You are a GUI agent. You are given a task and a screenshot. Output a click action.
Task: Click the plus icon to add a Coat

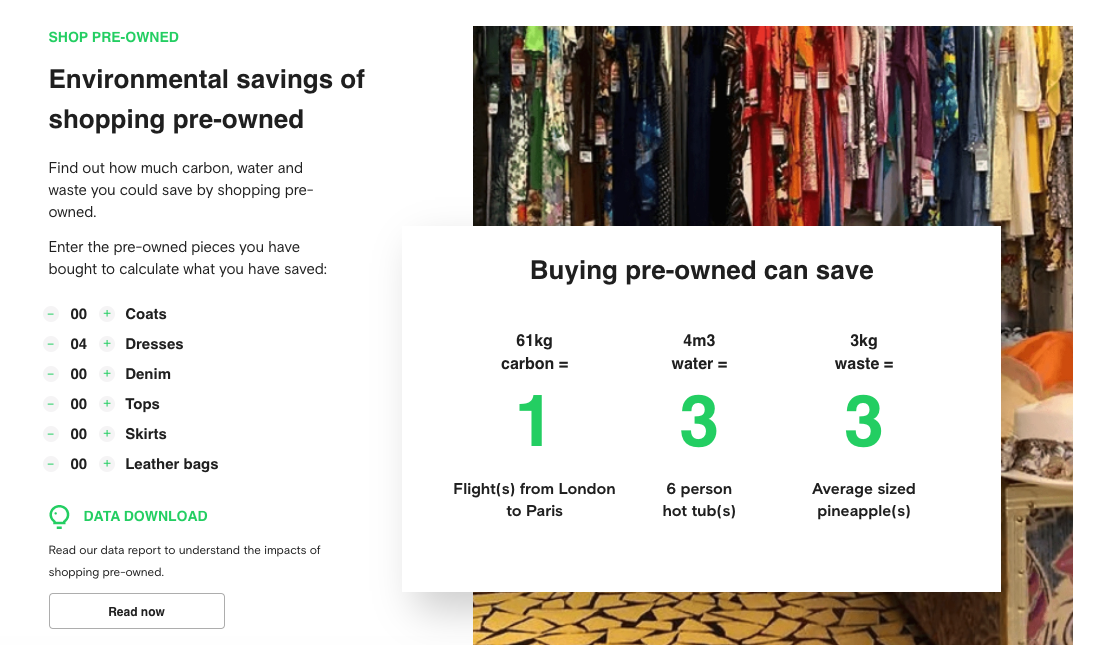tap(107, 314)
